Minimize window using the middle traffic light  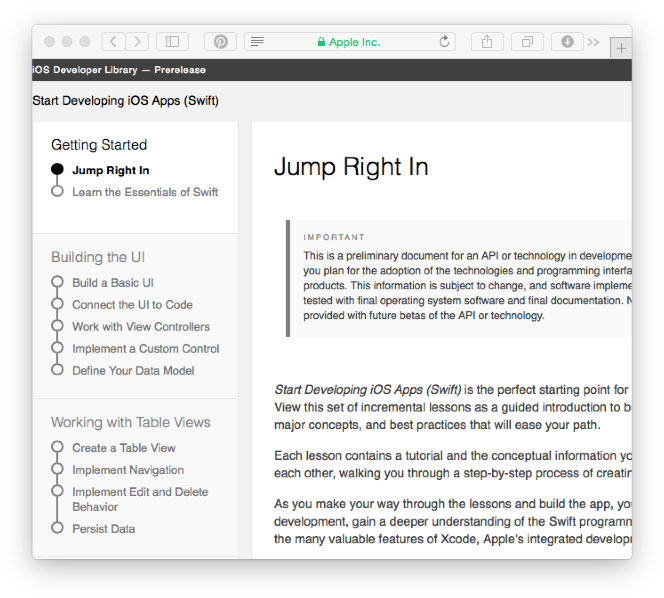67,42
